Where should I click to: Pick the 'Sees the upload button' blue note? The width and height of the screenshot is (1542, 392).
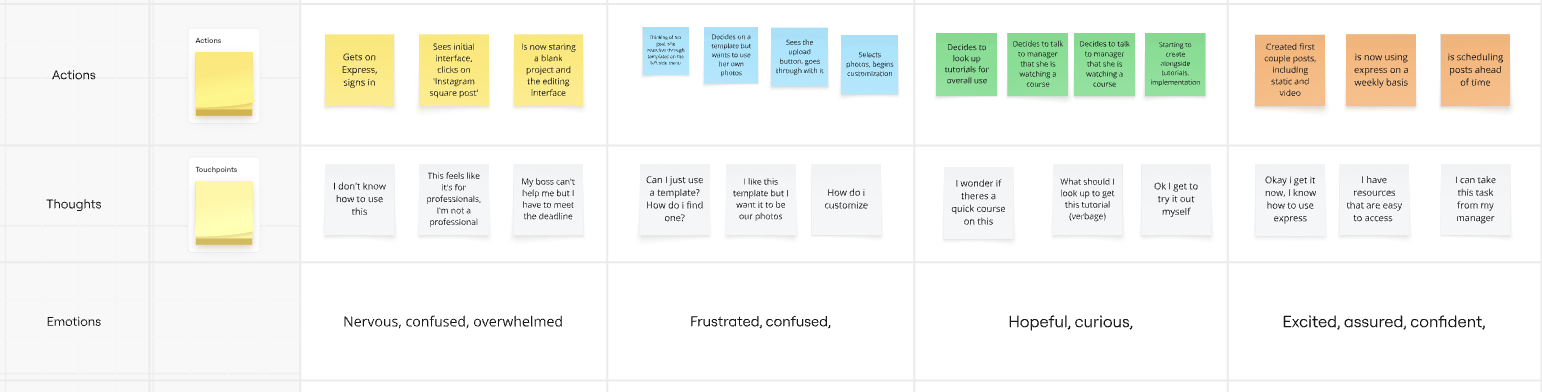coord(799,57)
